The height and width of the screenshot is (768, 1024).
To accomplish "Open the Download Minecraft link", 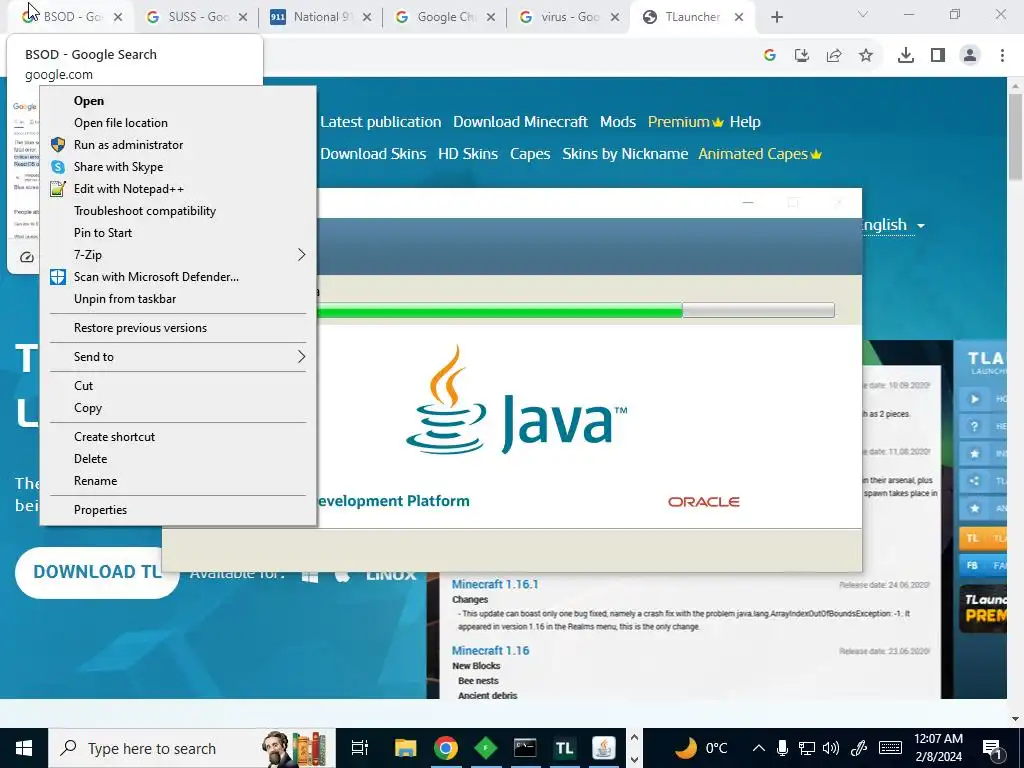I will point(520,122).
